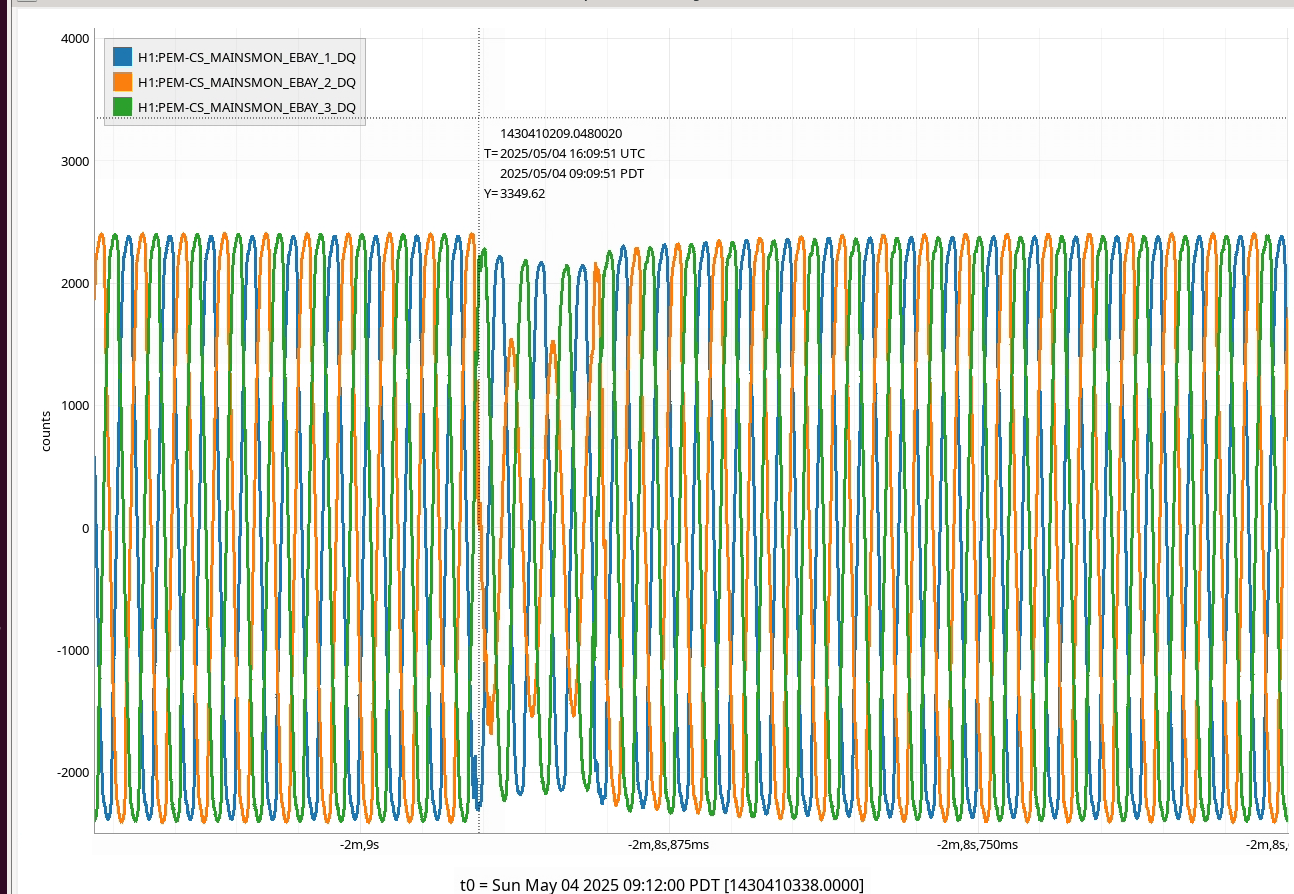Click the 'counts' y-axis label
1294x894 pixels.
coord(46,429)
